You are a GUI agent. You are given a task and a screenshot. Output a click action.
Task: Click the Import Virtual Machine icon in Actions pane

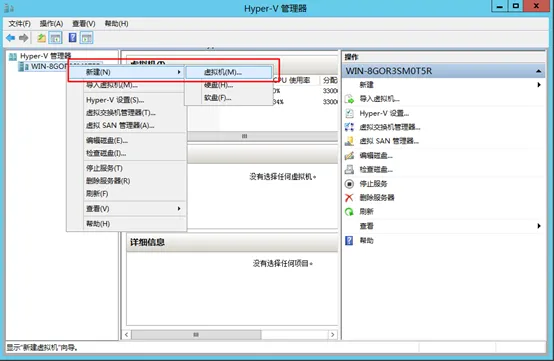(349, 99)
